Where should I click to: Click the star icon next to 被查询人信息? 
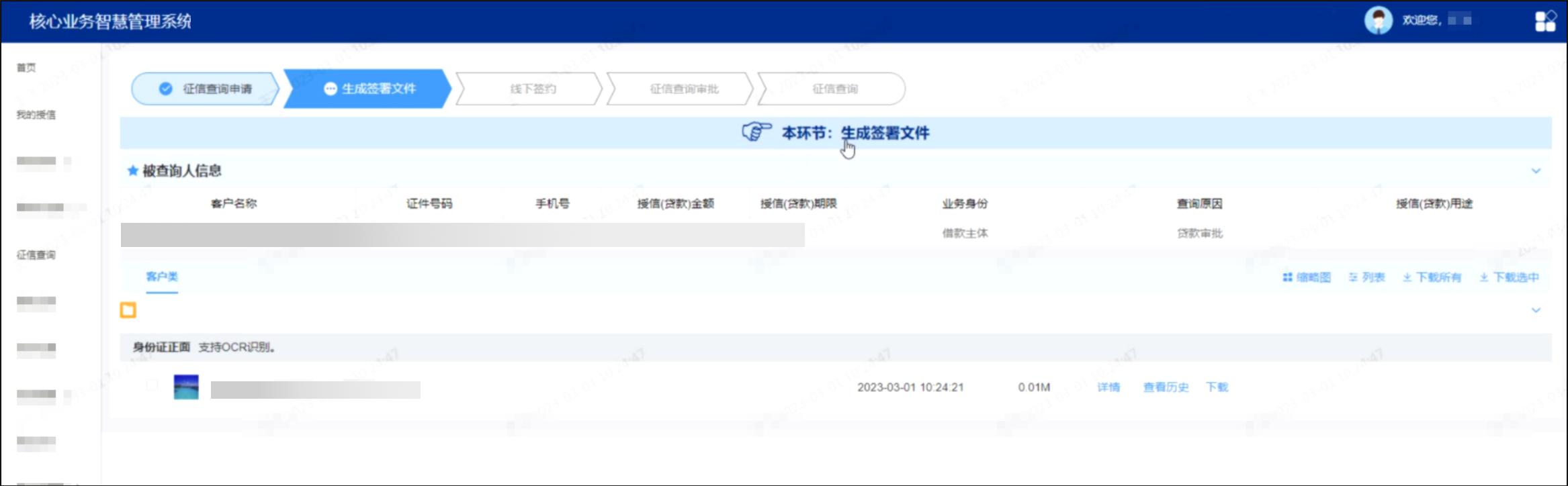[132, 171]
